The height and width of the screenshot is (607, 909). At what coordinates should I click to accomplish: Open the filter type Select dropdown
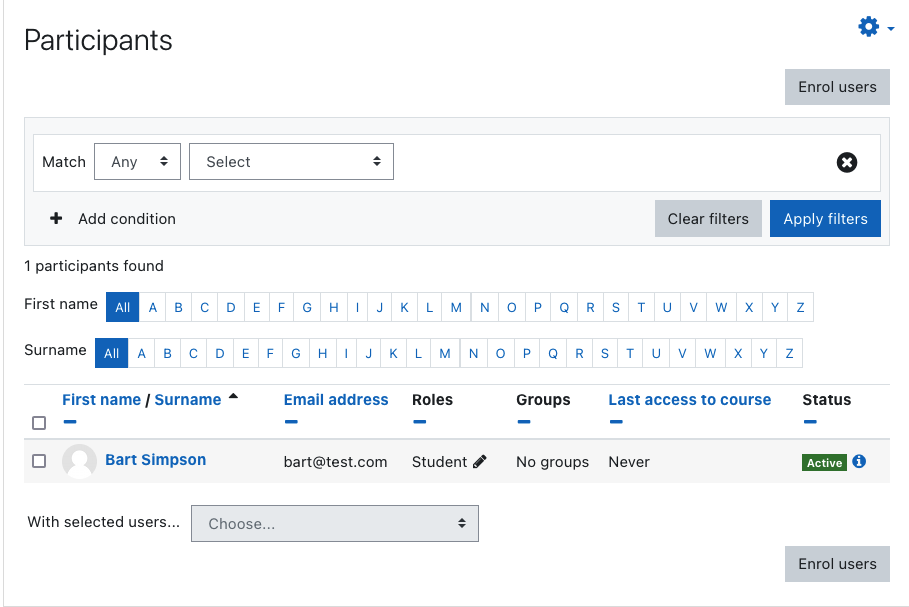tap(291, 162)
